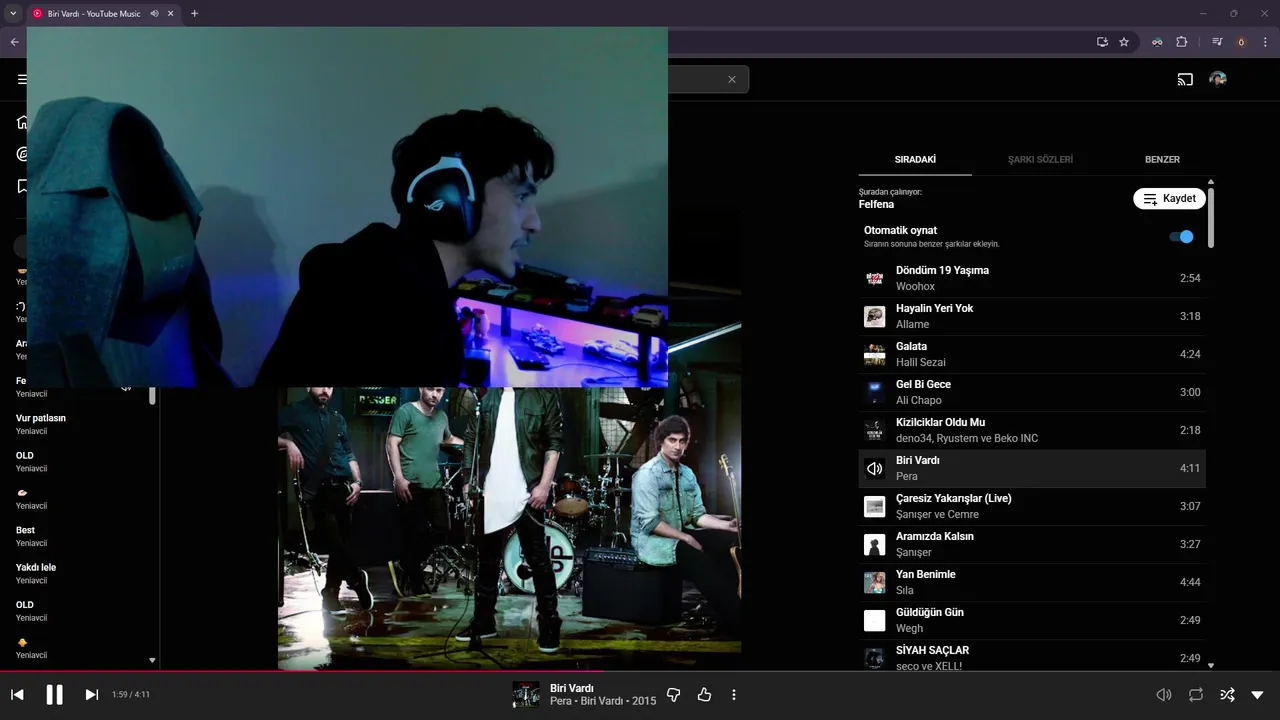Open the Extensions puzzle icon
This screenshot has height=720, width=1280.
[1182, 42]
